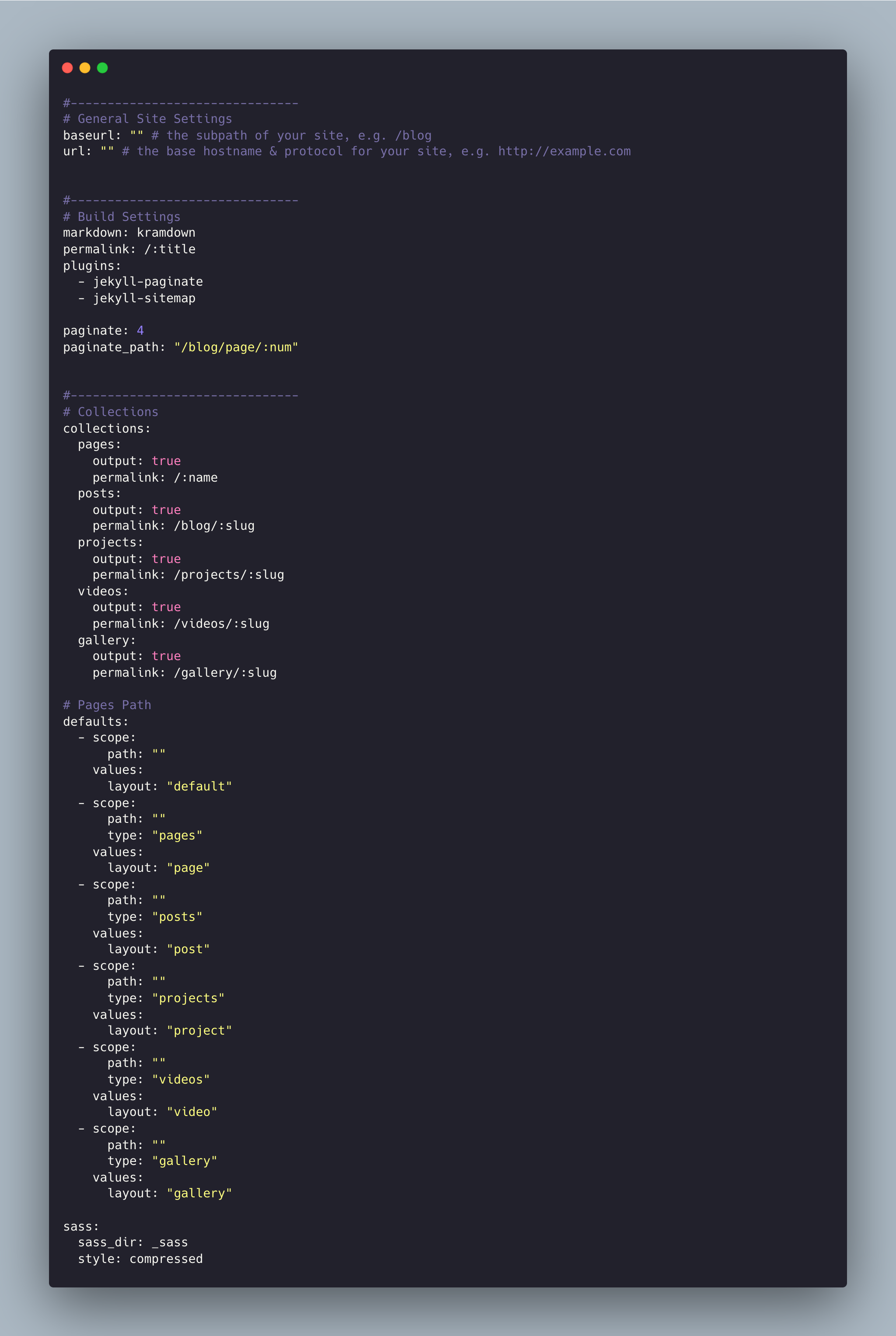Screen dimensions: 896x1336
Task: Click the '# Collections' comment
Action: coord(110,412)
